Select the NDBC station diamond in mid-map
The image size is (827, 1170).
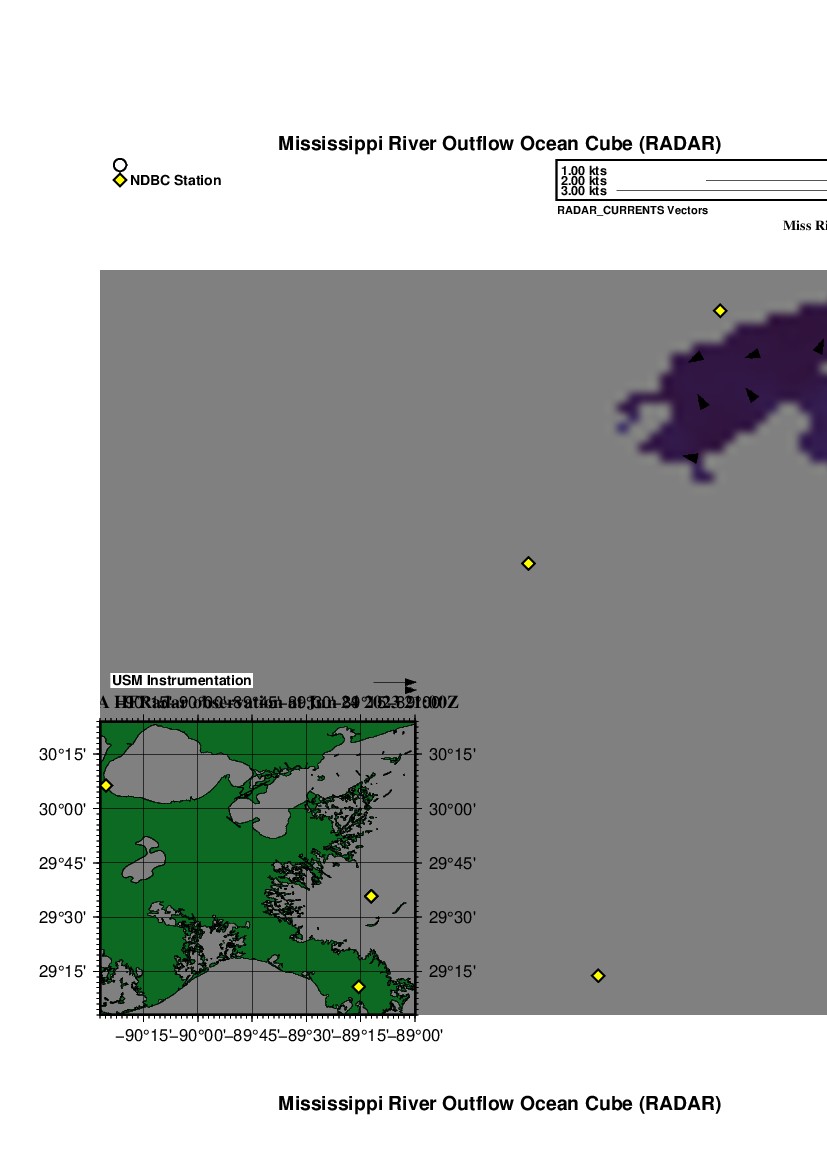point(528,563)
